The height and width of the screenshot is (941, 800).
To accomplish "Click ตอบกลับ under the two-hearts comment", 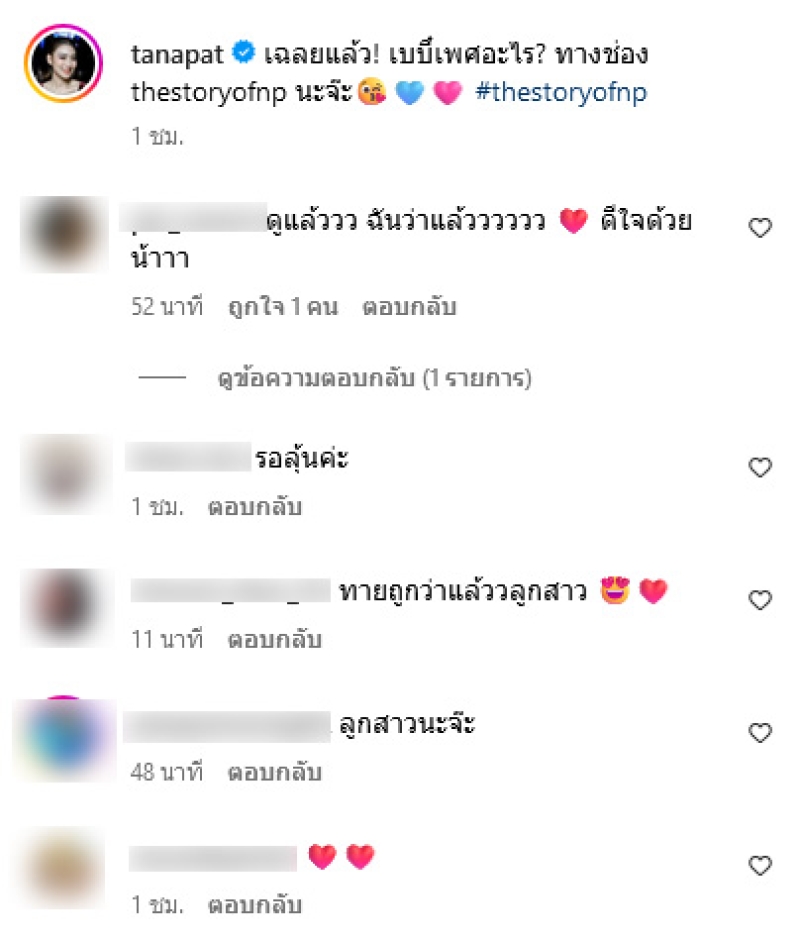I will tap(254, 905).
